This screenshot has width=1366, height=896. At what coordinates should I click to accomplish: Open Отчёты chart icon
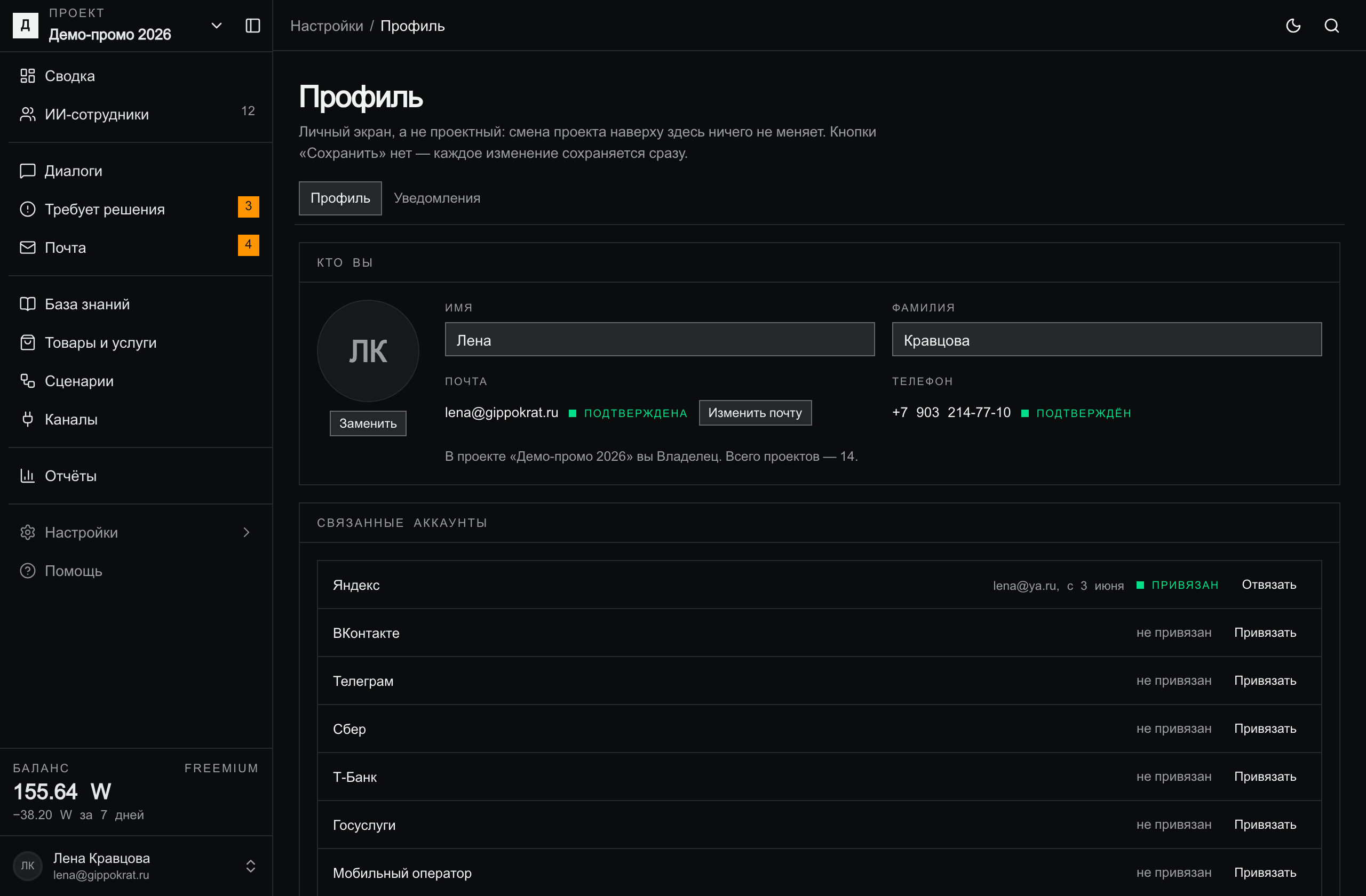click(x=28, y=476)
